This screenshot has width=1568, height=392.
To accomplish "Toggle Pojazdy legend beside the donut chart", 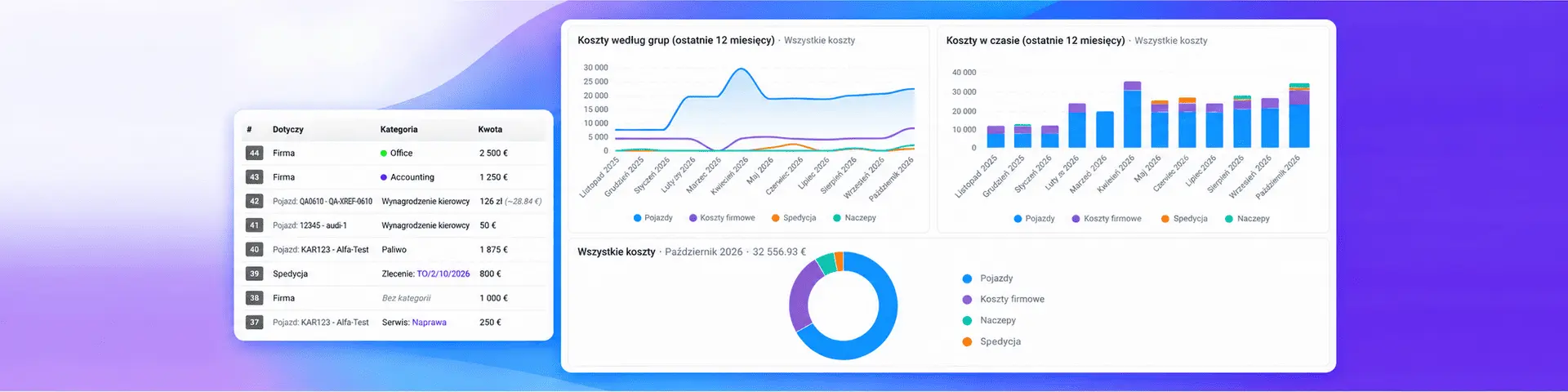I will (987, 278).
